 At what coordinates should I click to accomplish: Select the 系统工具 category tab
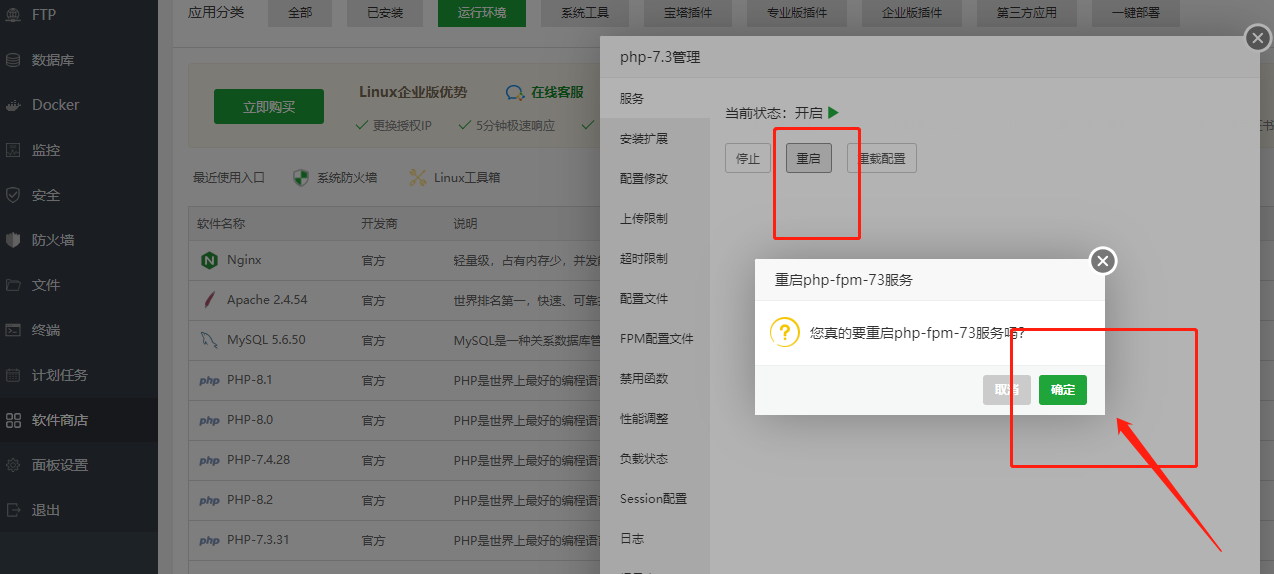[x=585, y=13]
